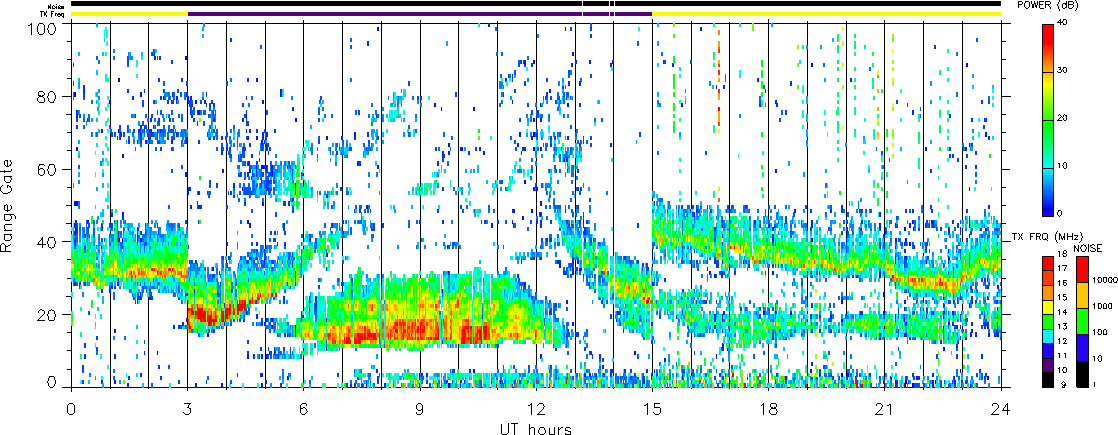Pick the red swatch in NOISE legend

[x=1082, y=270]
